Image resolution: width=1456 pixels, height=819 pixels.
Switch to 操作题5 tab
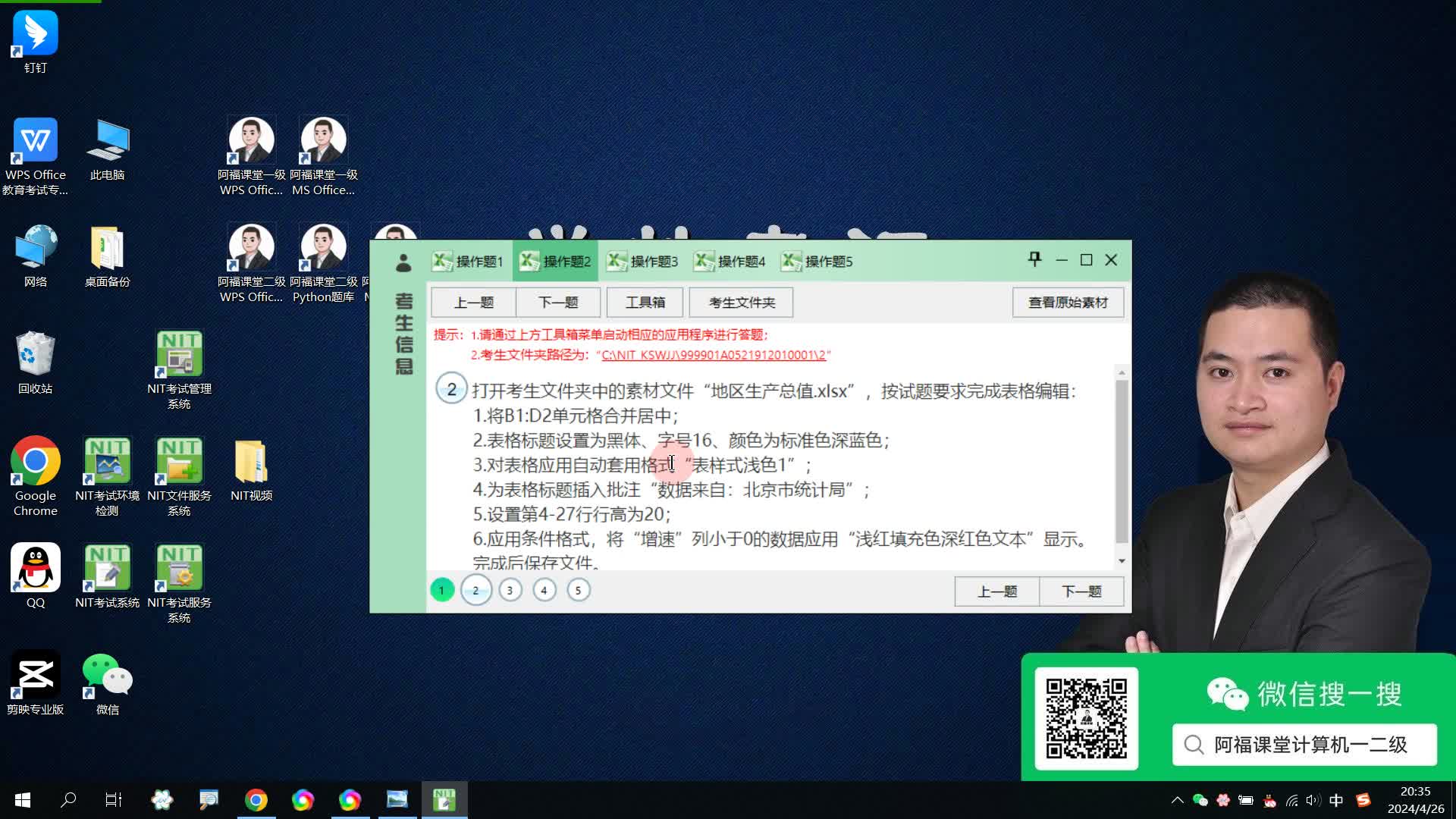pyautogui.click(x=817, y=262)
